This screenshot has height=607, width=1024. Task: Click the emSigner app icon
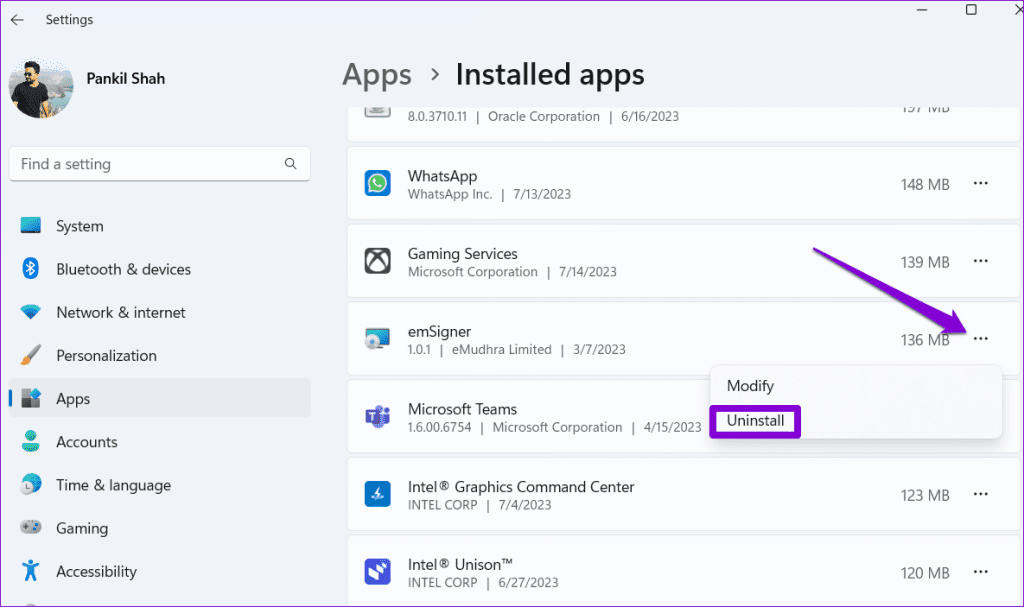[x=377, y=338]
